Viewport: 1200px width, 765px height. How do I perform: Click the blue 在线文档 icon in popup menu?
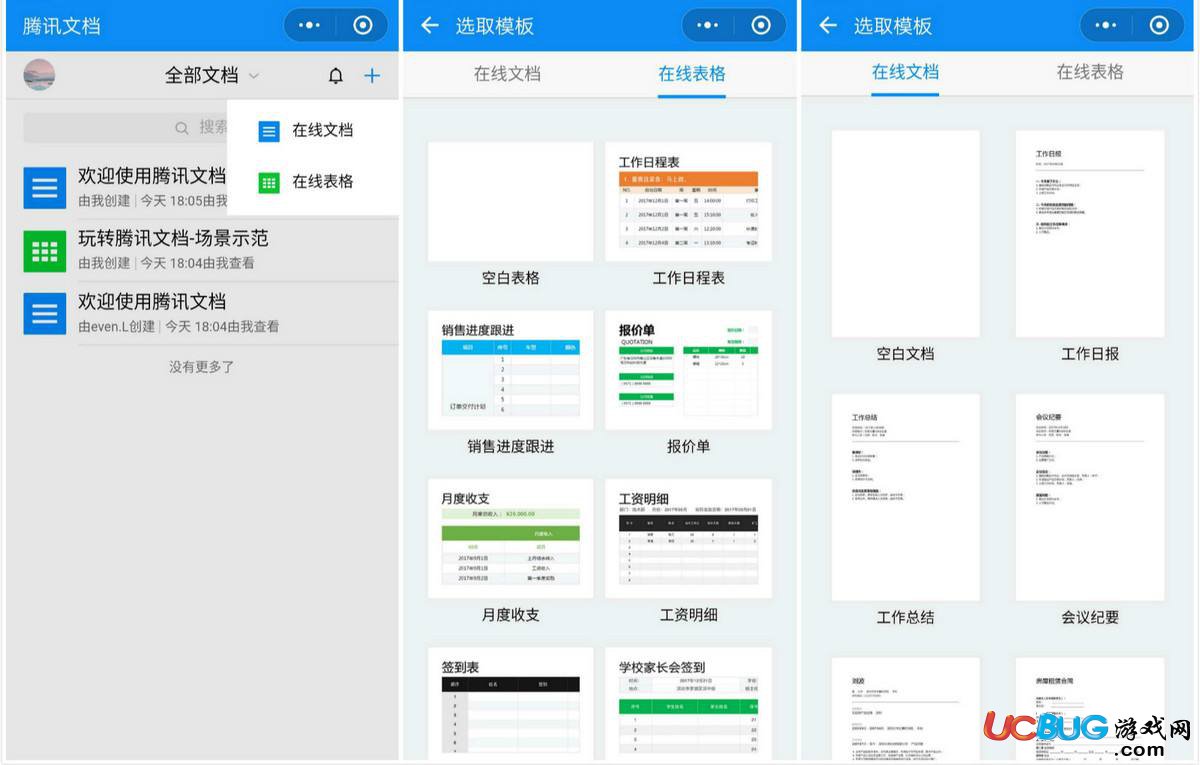pos(269,130)
